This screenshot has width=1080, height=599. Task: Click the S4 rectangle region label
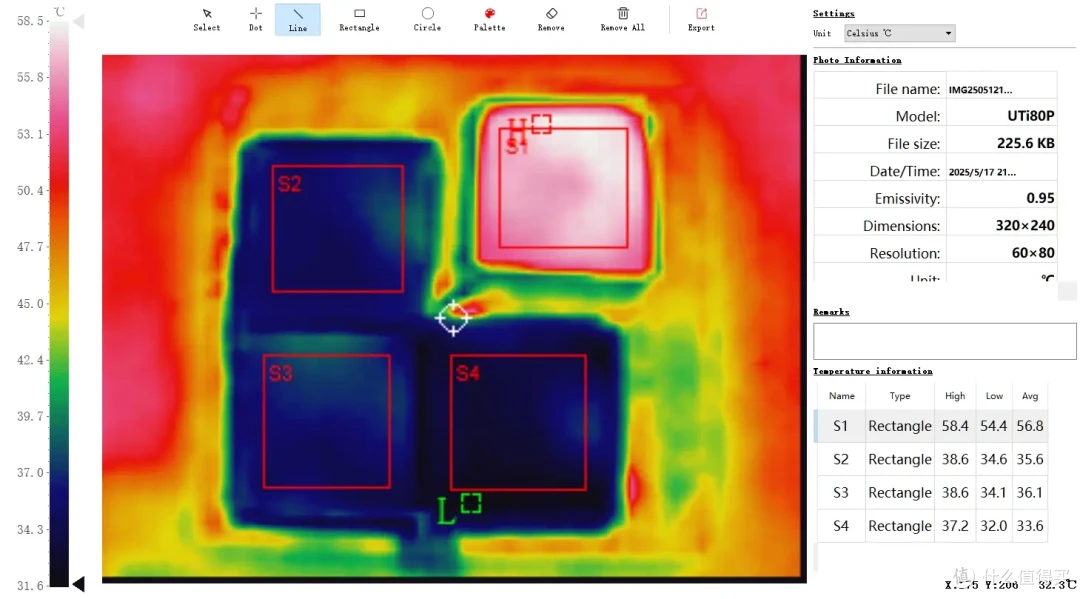[468, 373]
